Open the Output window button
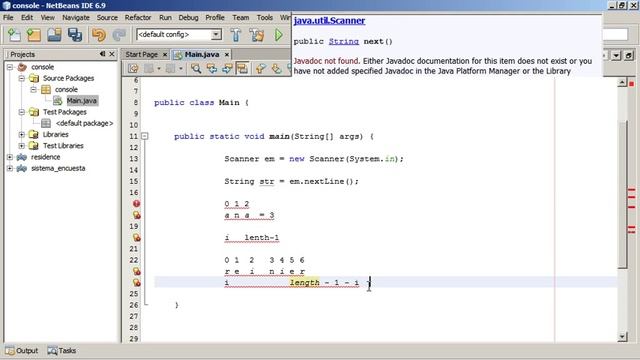Viewport: 640px width, 360px height. [22, 351]
